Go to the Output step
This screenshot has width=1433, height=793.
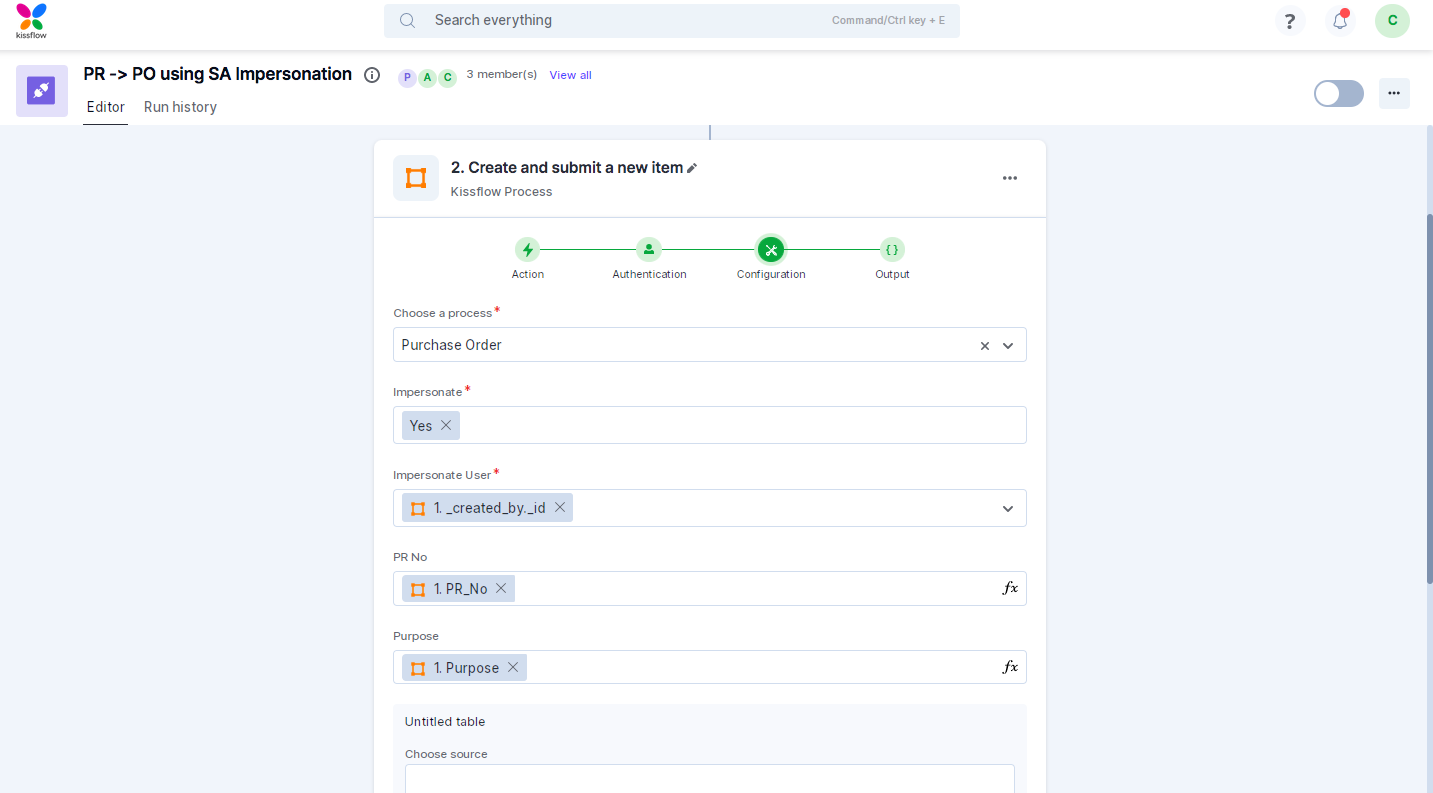[x=892, y=250]
